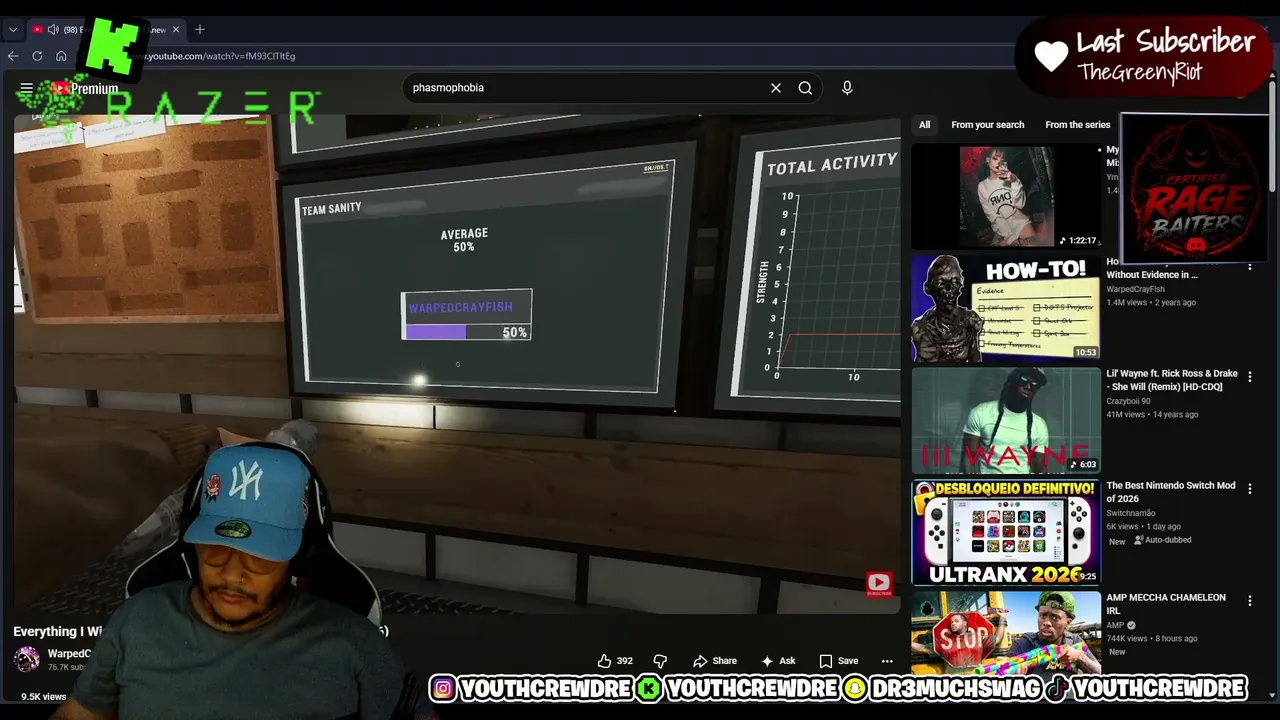Image resolution: width=1280 pixels, height=720 pixels.
Task: Open more options for Lil' Wayne video
Action: 1250,377
